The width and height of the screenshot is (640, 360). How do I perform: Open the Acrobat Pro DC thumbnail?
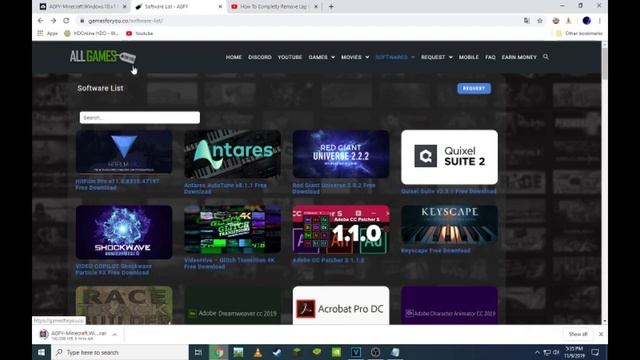click(x=341, y=305)
